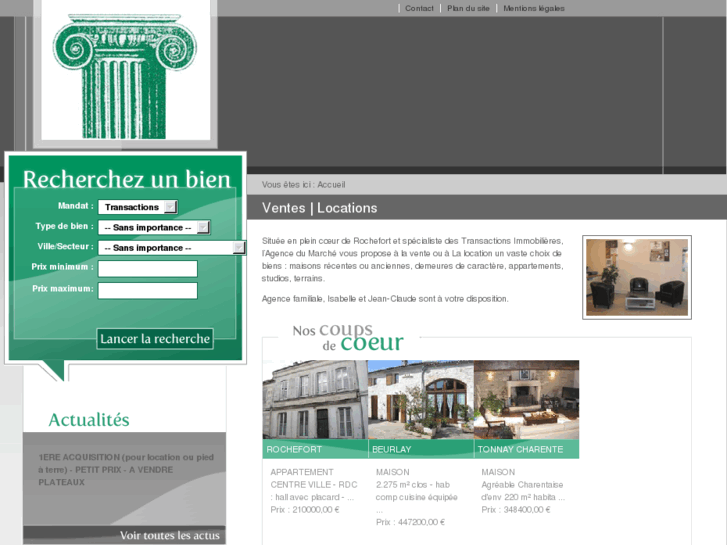Image resolution: width=727 pixels, height=545 pixels.
Task: Select the Locations menu item
Action: coord(347,208)
